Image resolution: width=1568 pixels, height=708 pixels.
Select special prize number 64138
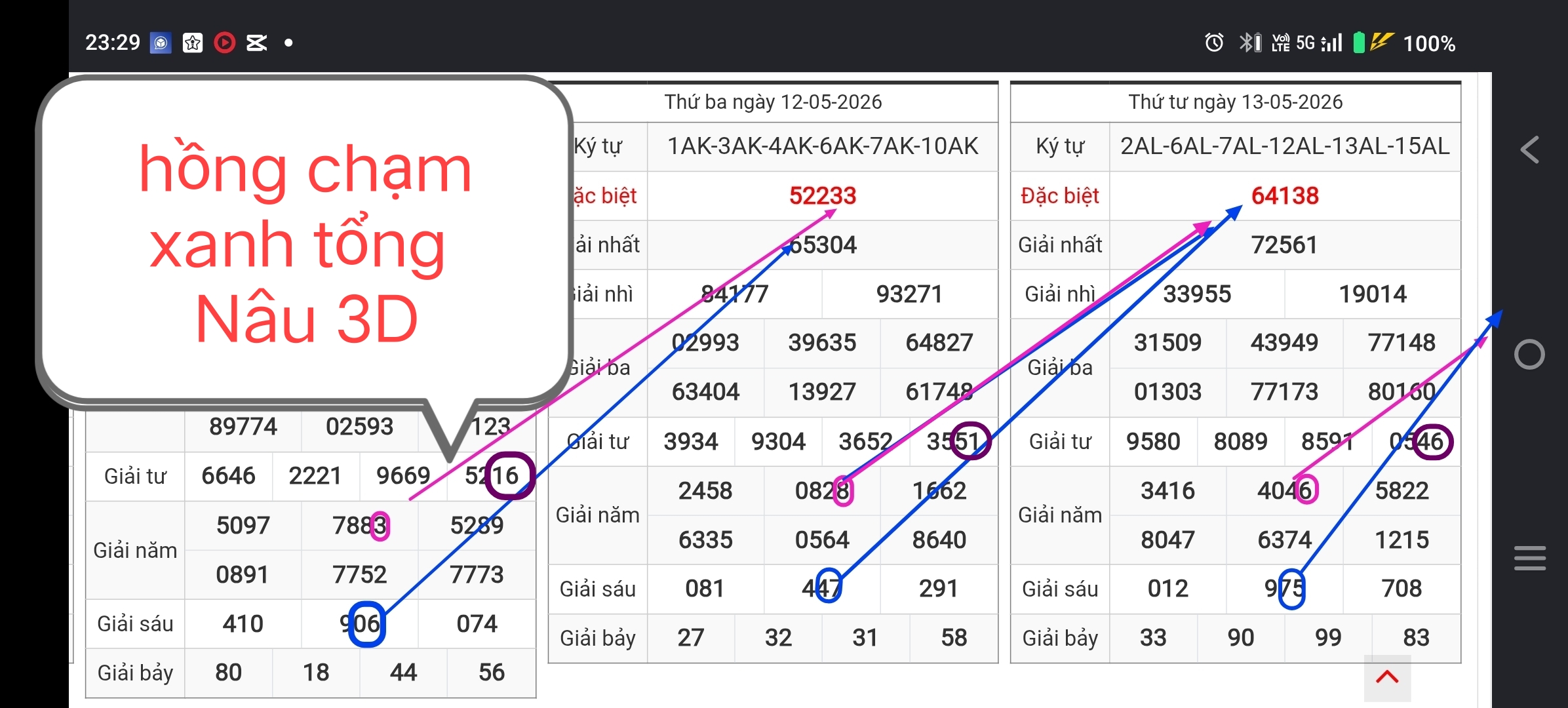tap(1285, 195)
